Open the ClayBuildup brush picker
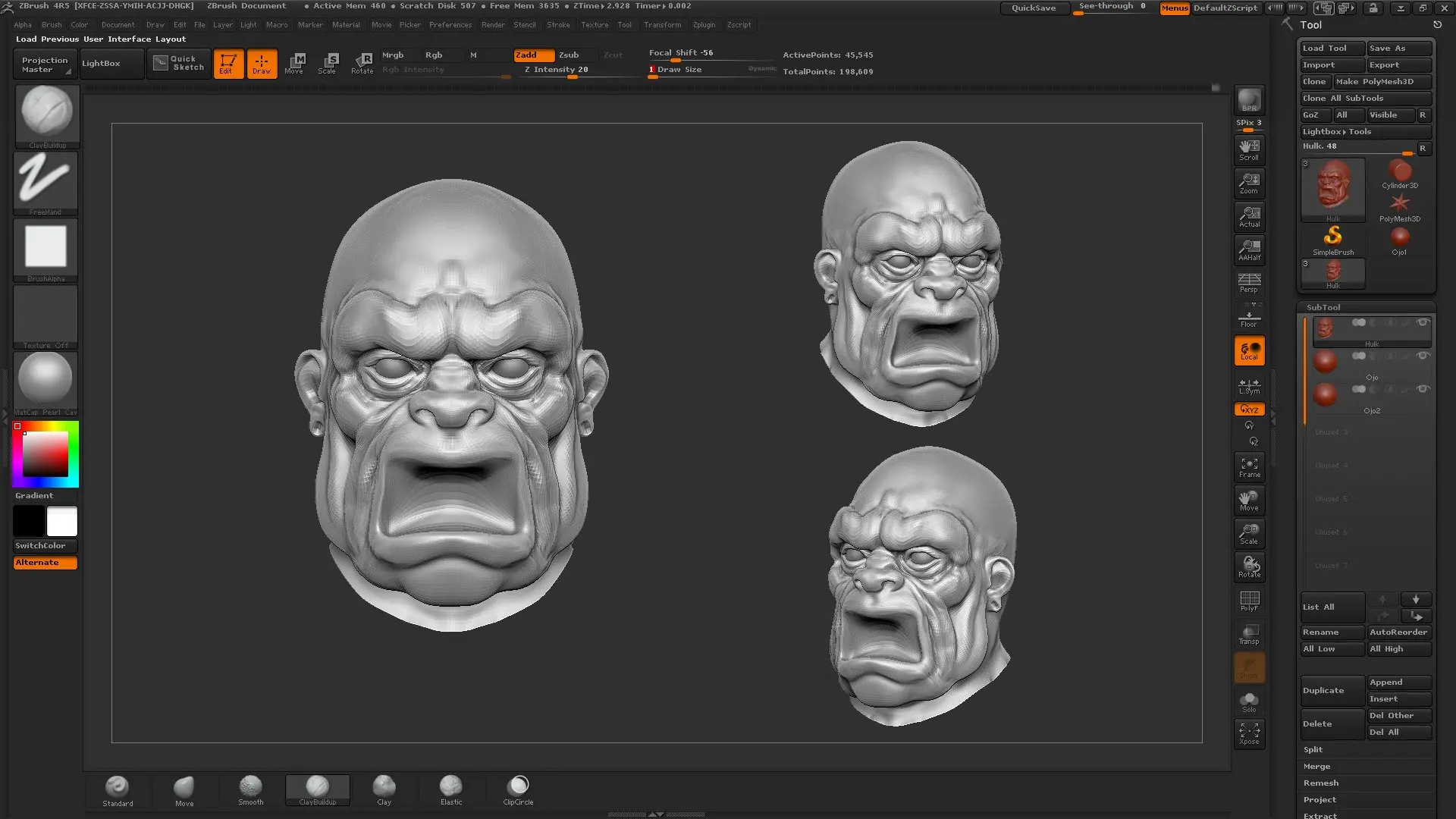This screenshot has width=1456, height=819. [46, 116]
